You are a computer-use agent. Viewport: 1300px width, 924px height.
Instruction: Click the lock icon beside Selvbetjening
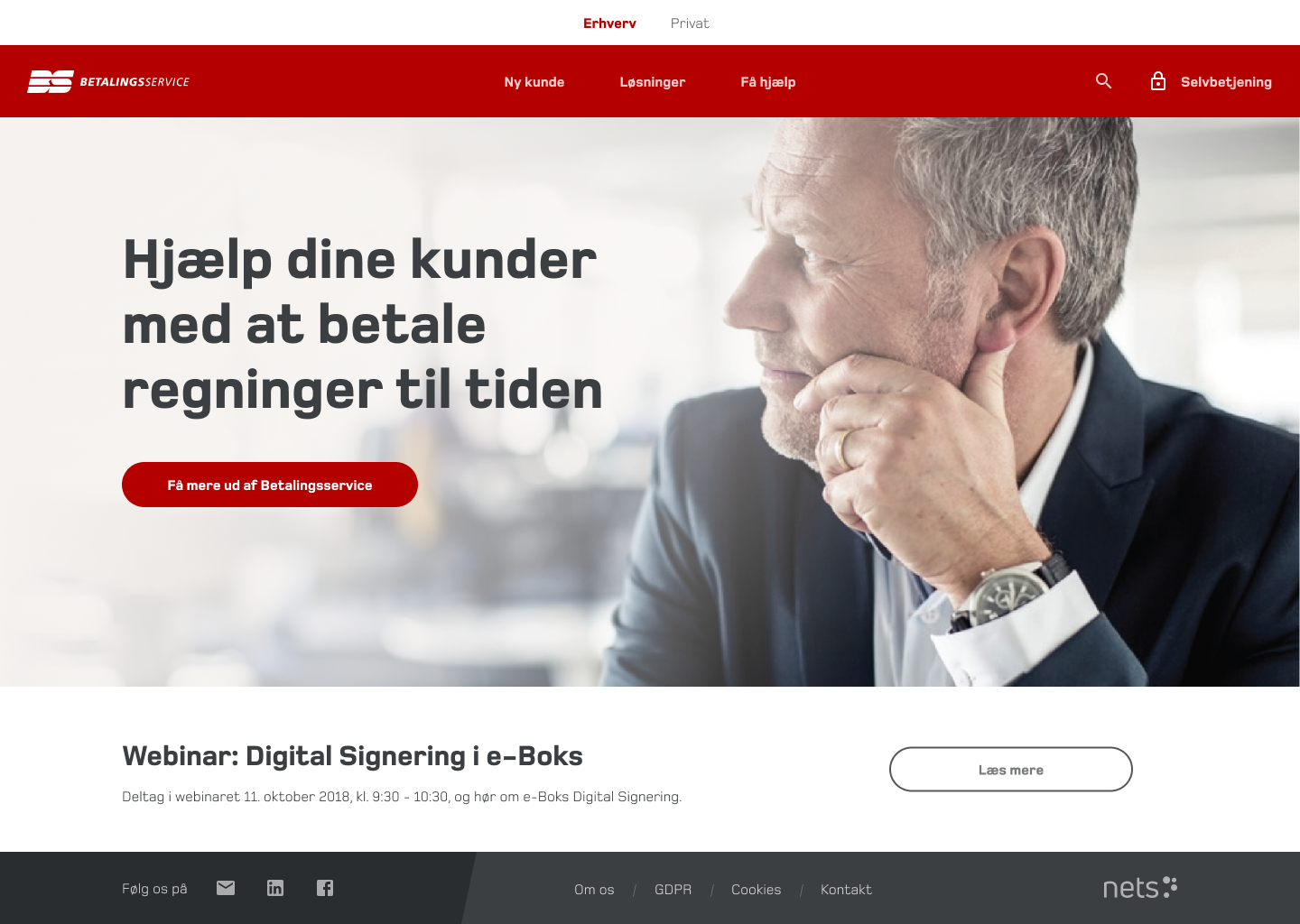tap(1158, 81)
